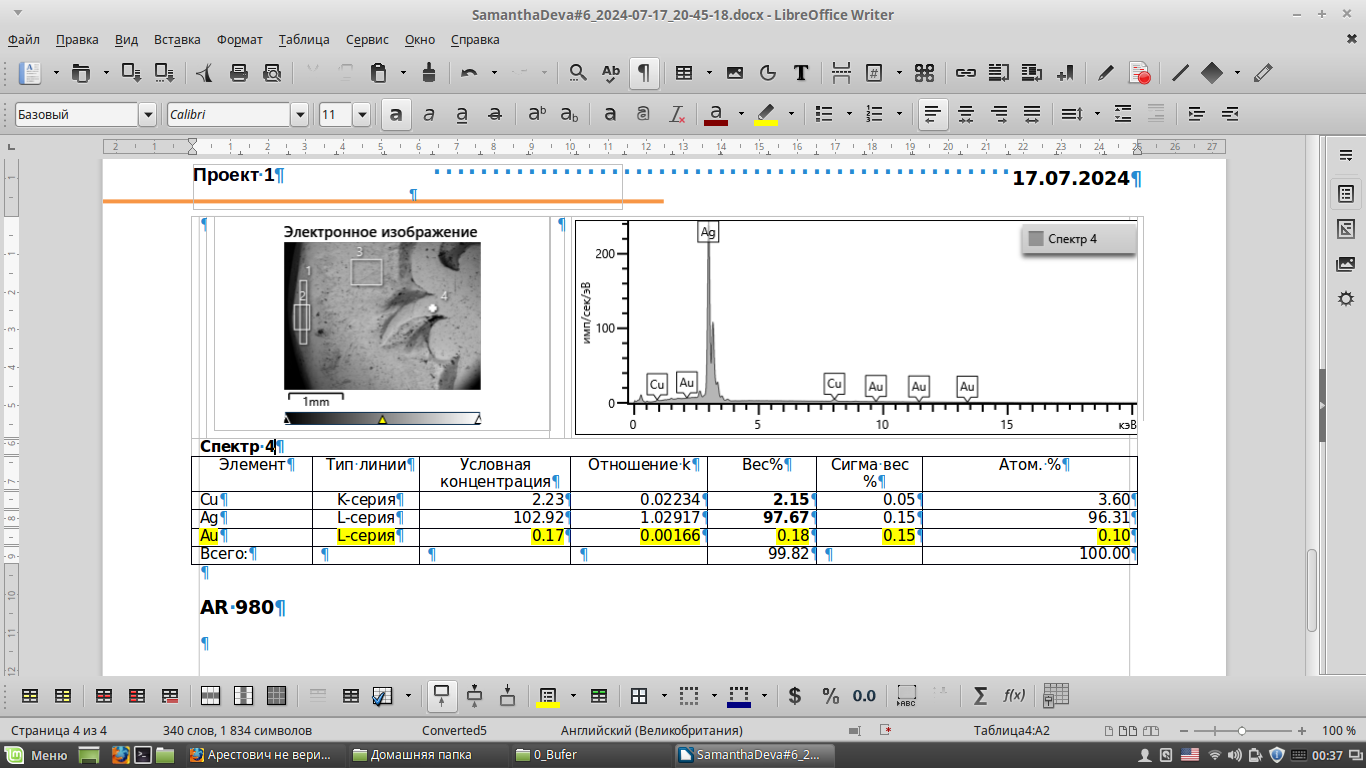Apply currency number format to cell
Viewport: 1366px width, 768px height.
pos(795,696)
